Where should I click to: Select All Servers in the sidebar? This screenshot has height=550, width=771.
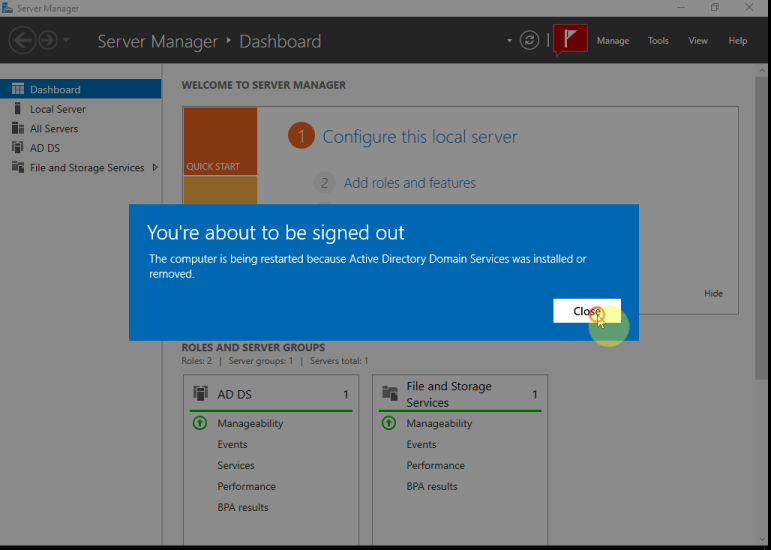click(81, 128)
